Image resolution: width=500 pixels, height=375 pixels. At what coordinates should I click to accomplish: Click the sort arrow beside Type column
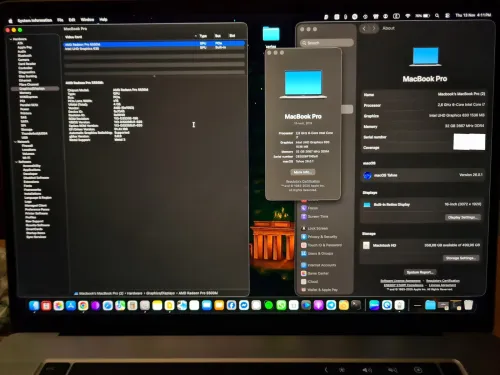click(196, 36)
